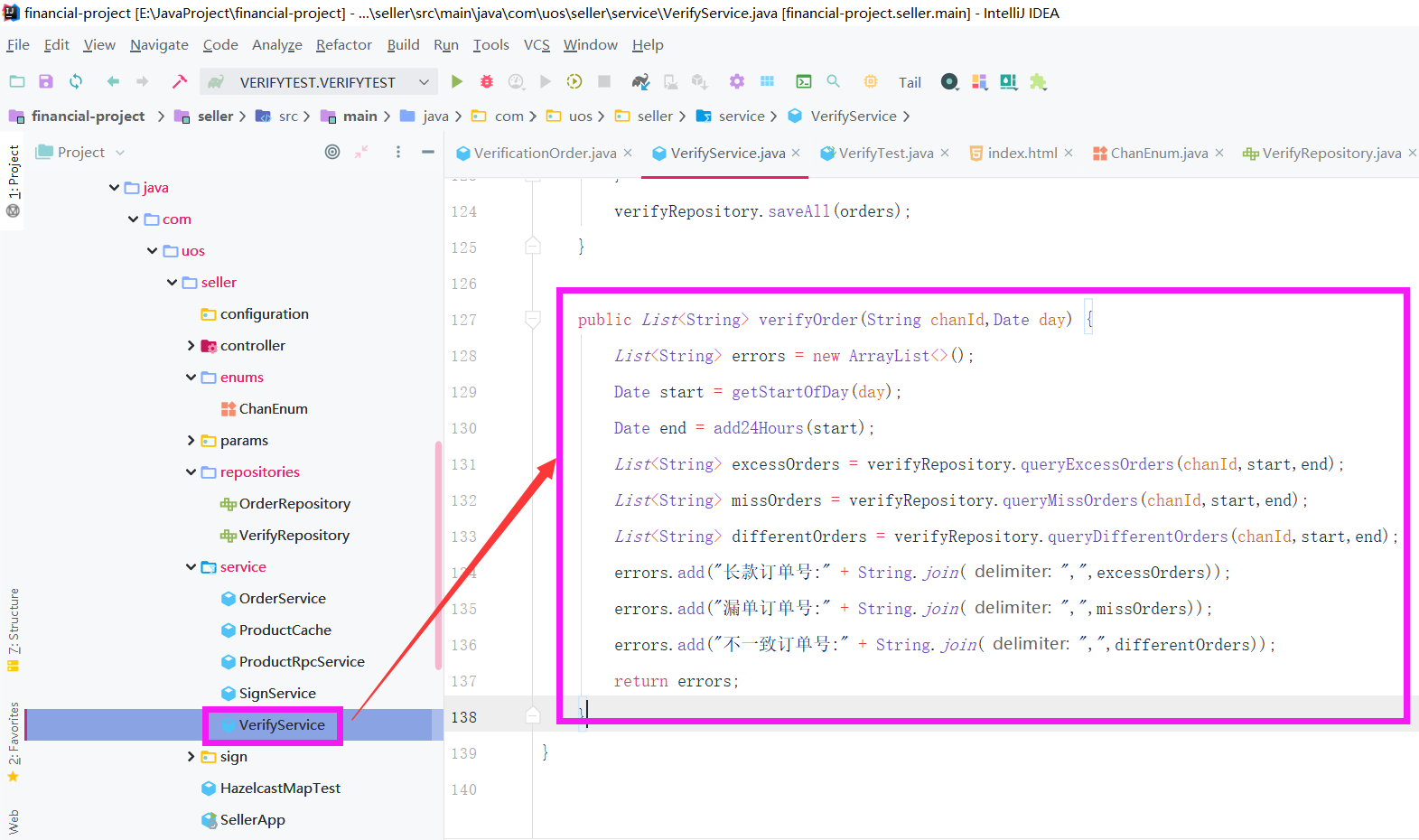Collapse the repositories folder

(x=191, y=472)
